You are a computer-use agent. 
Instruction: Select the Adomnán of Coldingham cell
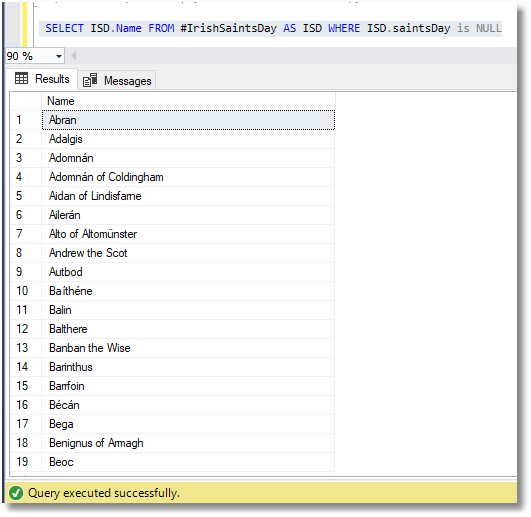coord(188,177)
